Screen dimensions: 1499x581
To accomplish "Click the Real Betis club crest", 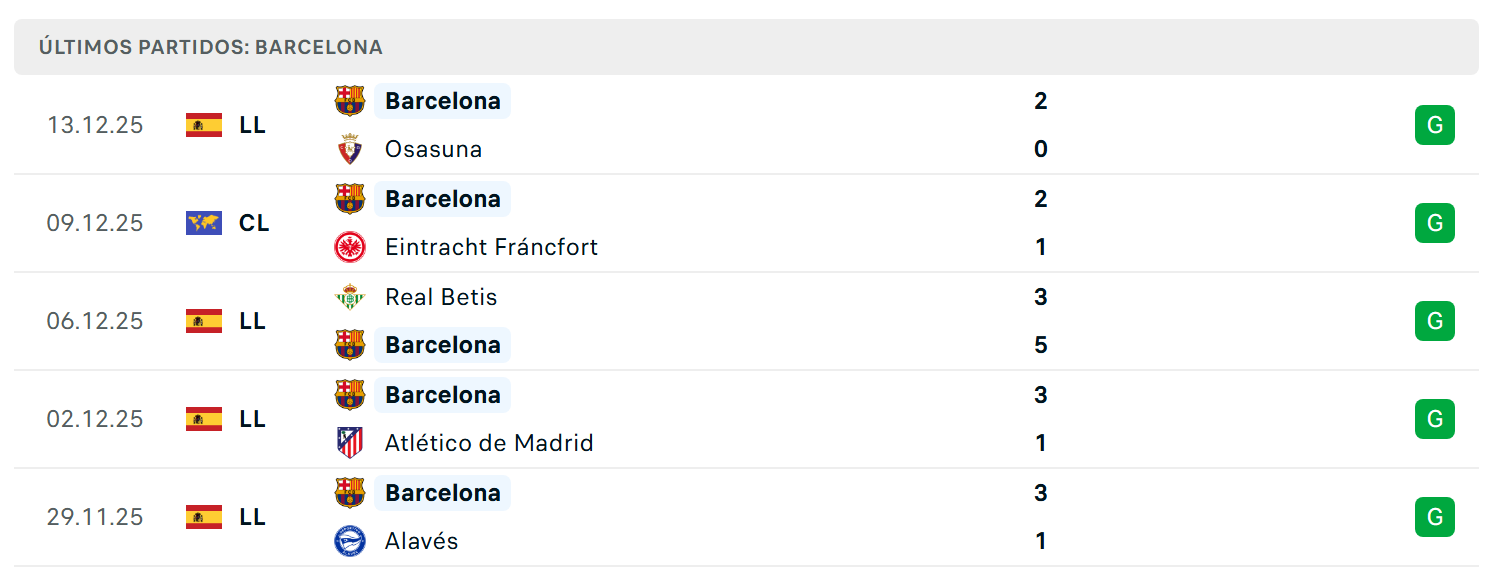I will pyautogui.click(x=350, y=297).
